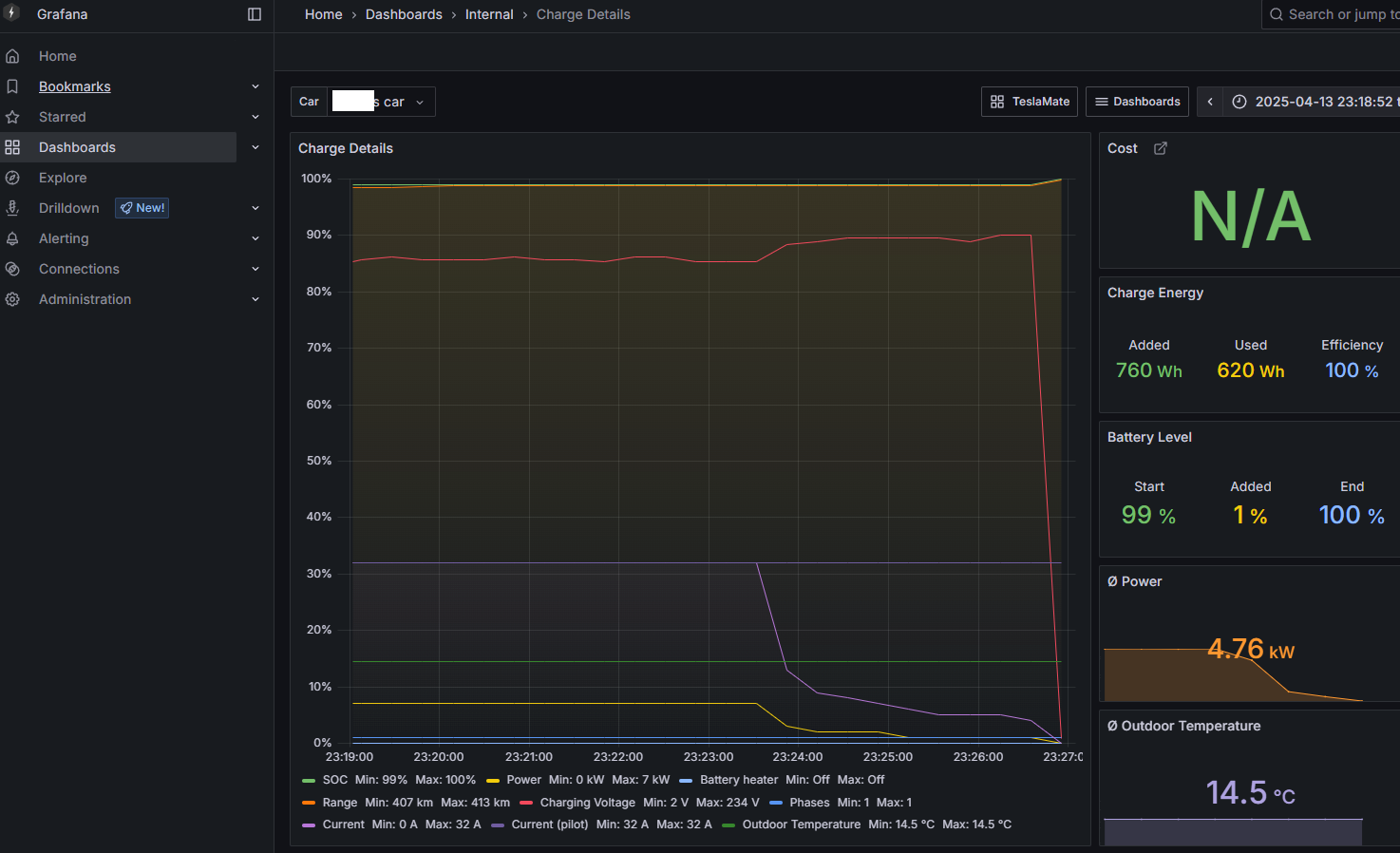
Task: Click the Grafana logo icon
Action: 12,13
